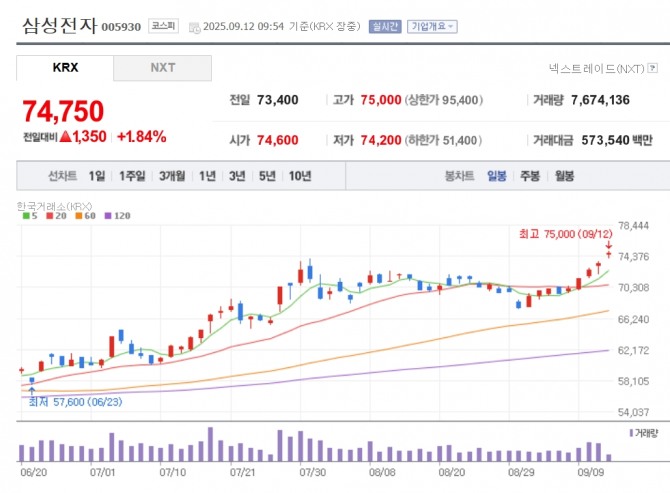Switch to 주봉 weekly candle chart
670x493 pixels.
click(529, 176)
